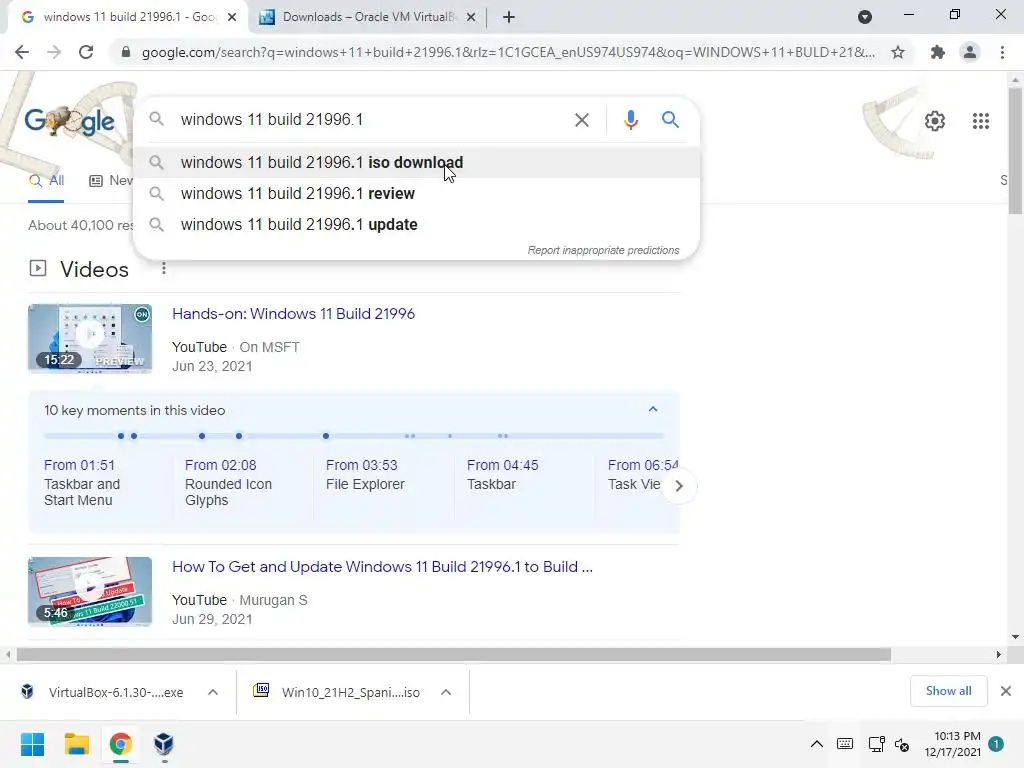This screenshot has width=1024, height=768.
Task: Choose suggestion 'update'
Action: [x=416, y=225]
